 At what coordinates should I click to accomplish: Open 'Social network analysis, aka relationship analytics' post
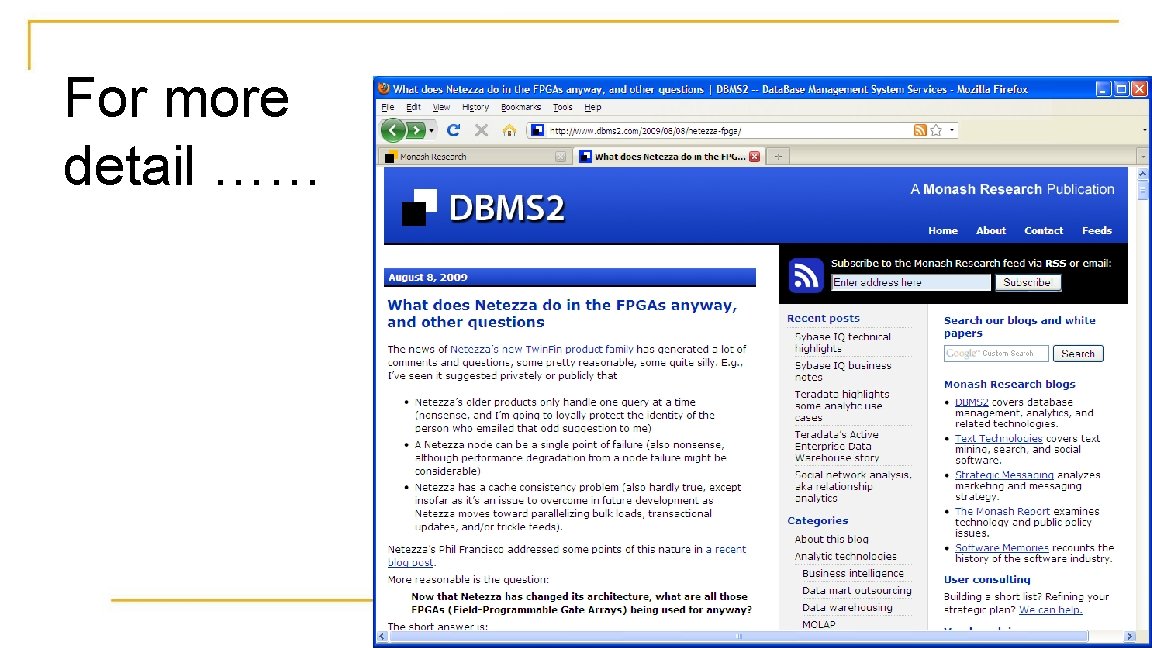coord(853,486)
